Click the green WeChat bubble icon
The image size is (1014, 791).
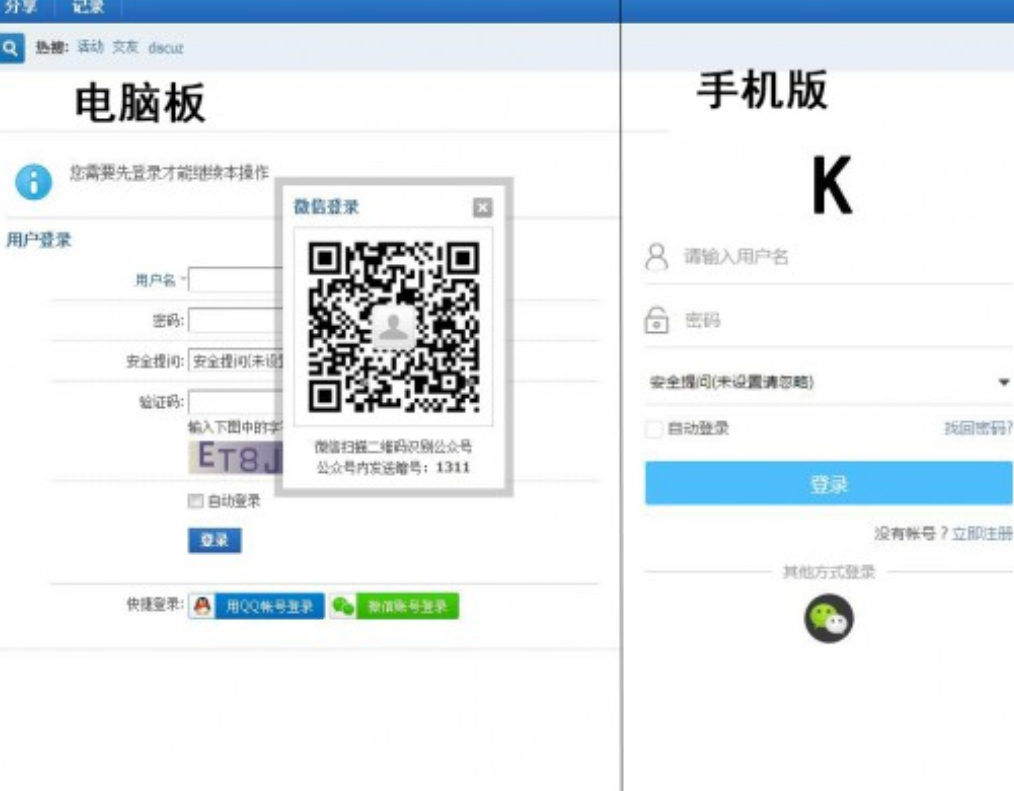(343, 606)
